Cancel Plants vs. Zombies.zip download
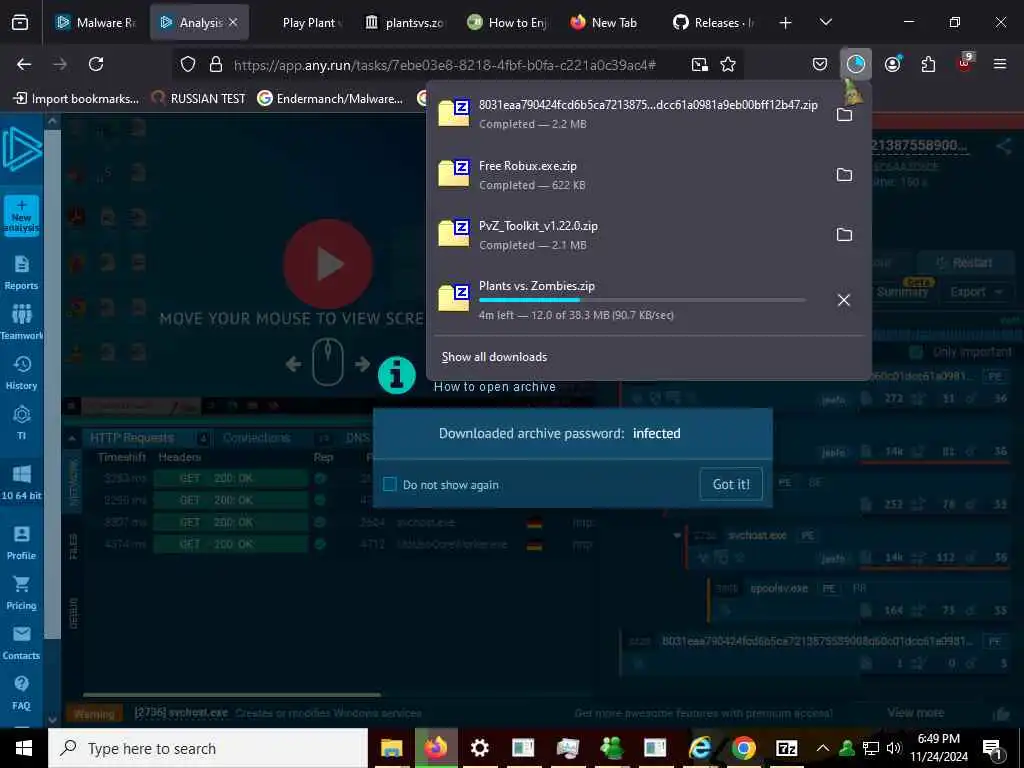The height and width of the screenshot is (768, 1024). [844, 300]
